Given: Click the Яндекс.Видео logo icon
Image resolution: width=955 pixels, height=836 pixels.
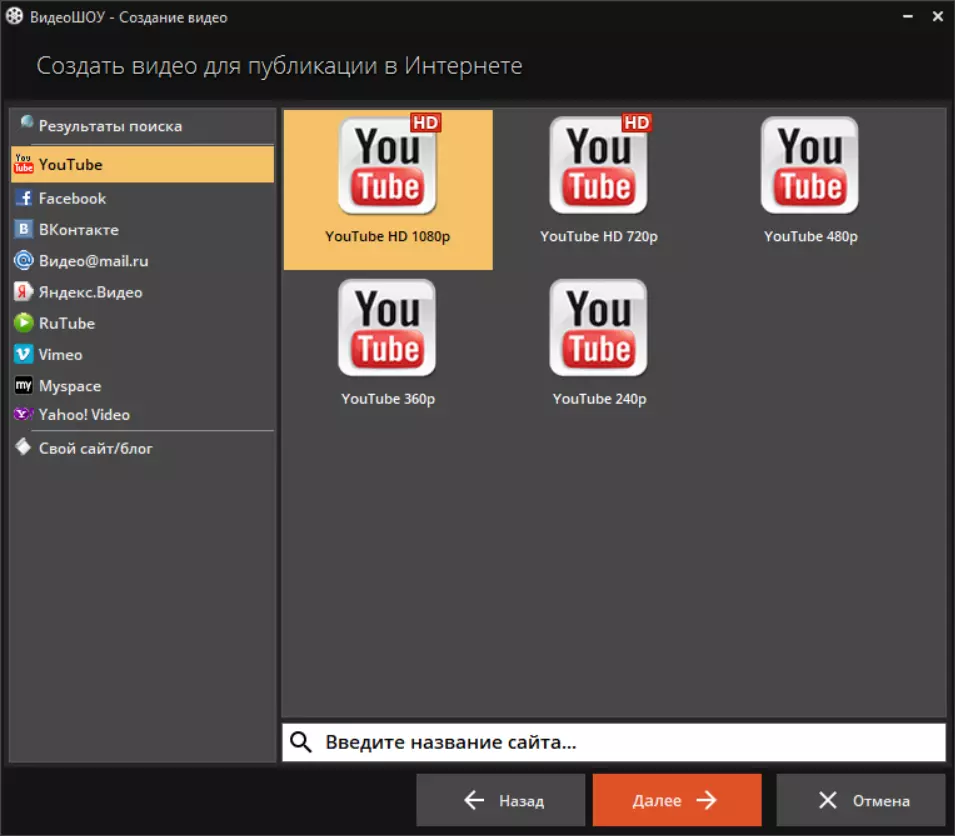Looking at the screenshot, I should pos(23,292).
